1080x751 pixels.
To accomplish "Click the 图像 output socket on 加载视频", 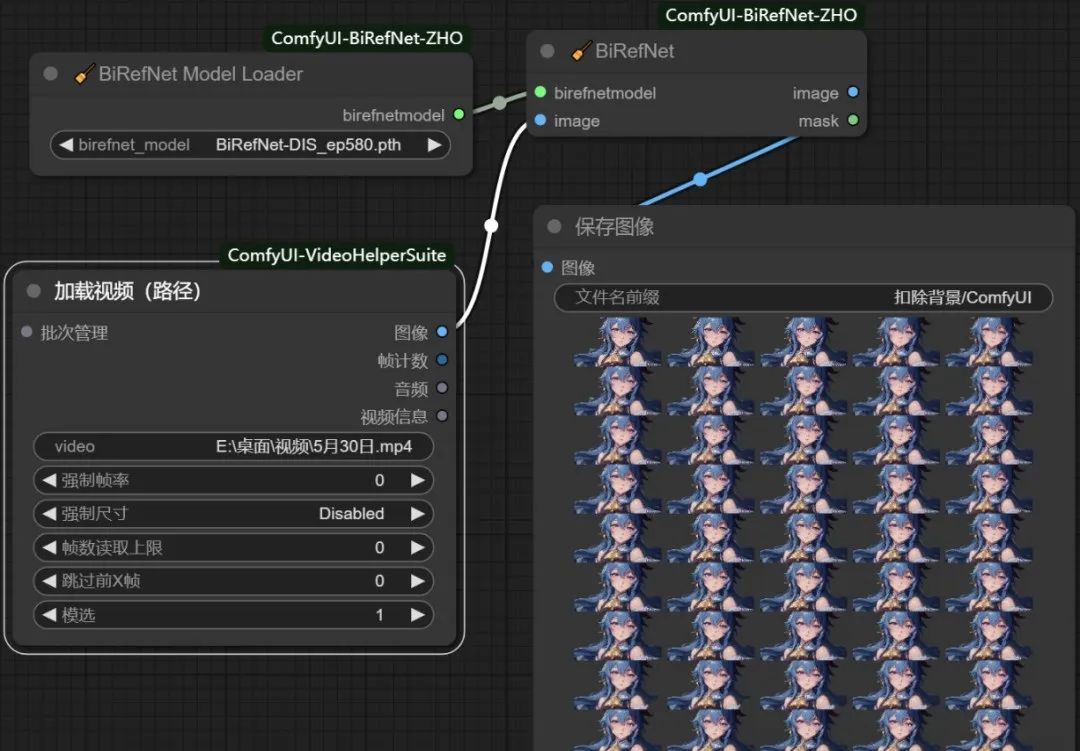I will point(442,332).
